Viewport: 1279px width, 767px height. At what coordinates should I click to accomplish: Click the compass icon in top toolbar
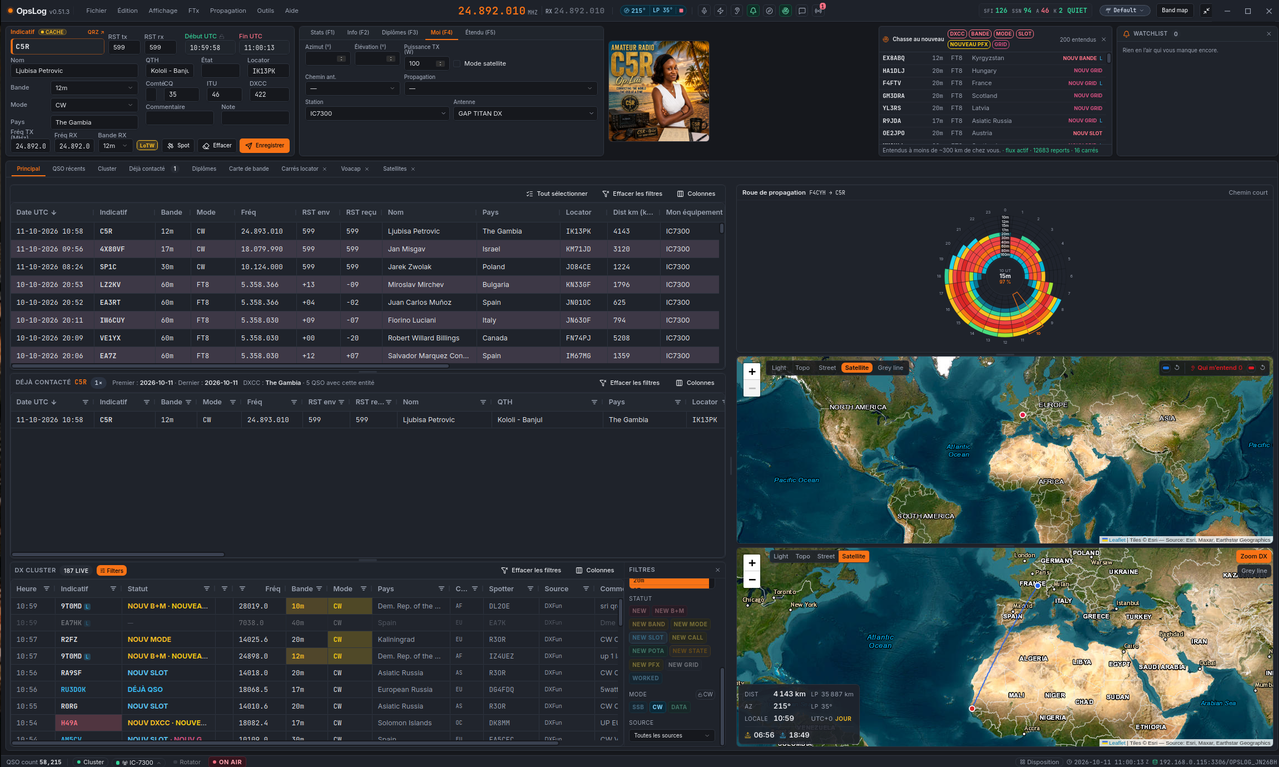click(x=769, y=11)
